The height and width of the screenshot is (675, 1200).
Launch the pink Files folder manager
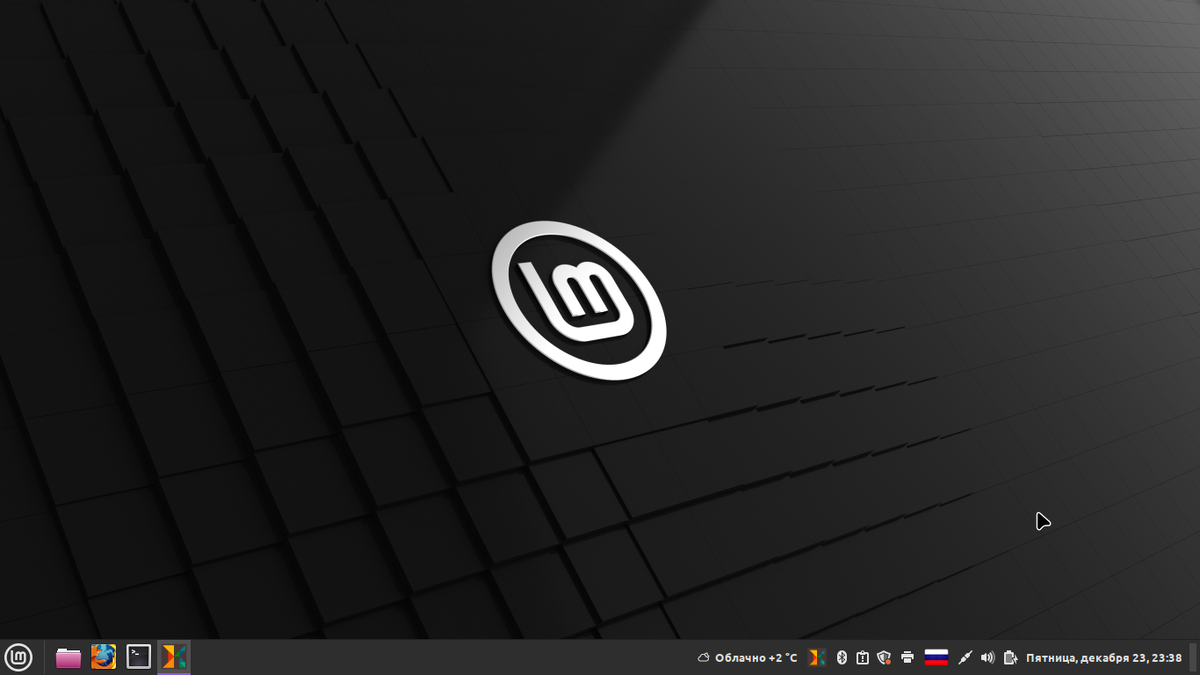point(68,657)
